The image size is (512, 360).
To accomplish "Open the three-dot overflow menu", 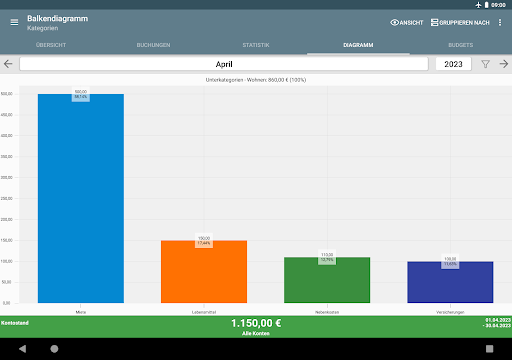I will pyautogui.click(x=500, y=22).
